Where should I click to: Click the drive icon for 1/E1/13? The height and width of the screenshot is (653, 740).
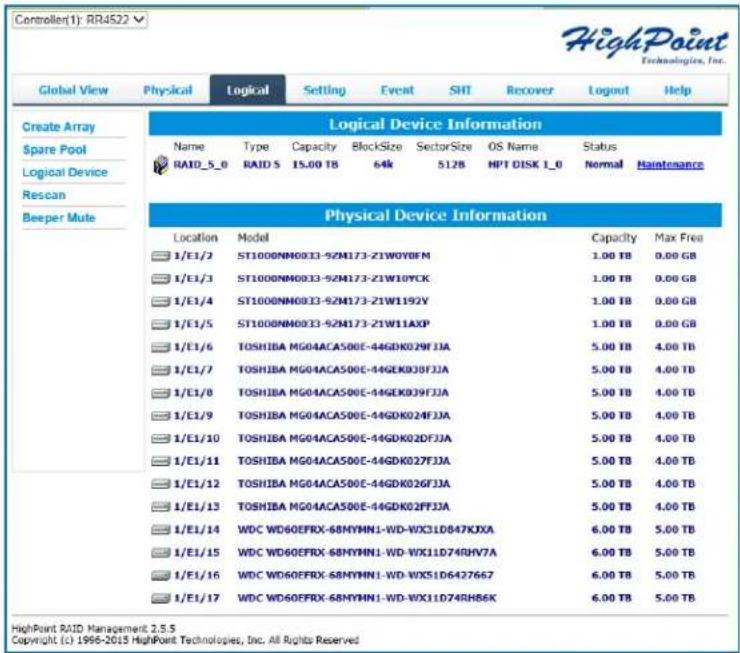click(x=160, y=507)
